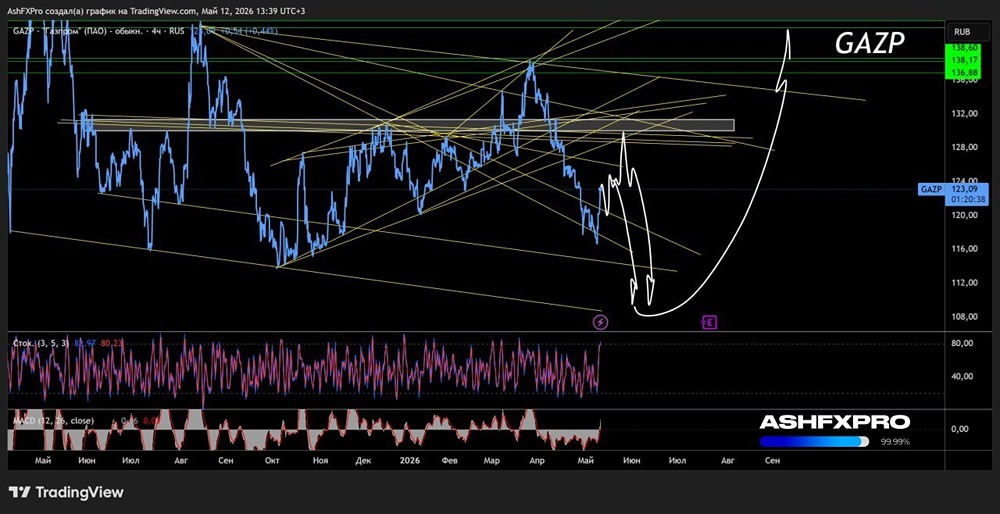The height and width of the screenshot is (514, 1000).
Task: Click the blue progress bar beside 99.99%
Action: (814, 441)
